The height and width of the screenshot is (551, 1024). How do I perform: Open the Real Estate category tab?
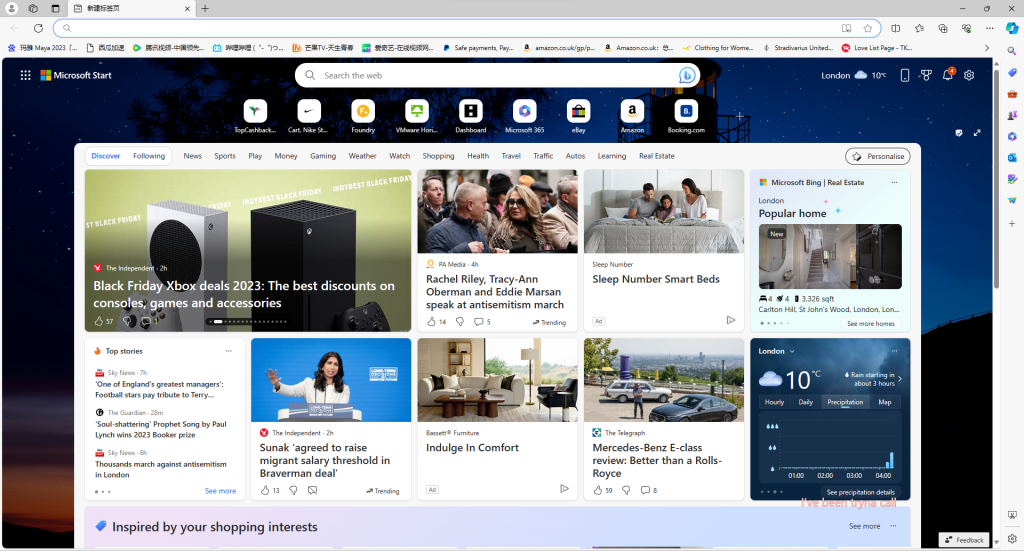[656, 156]
